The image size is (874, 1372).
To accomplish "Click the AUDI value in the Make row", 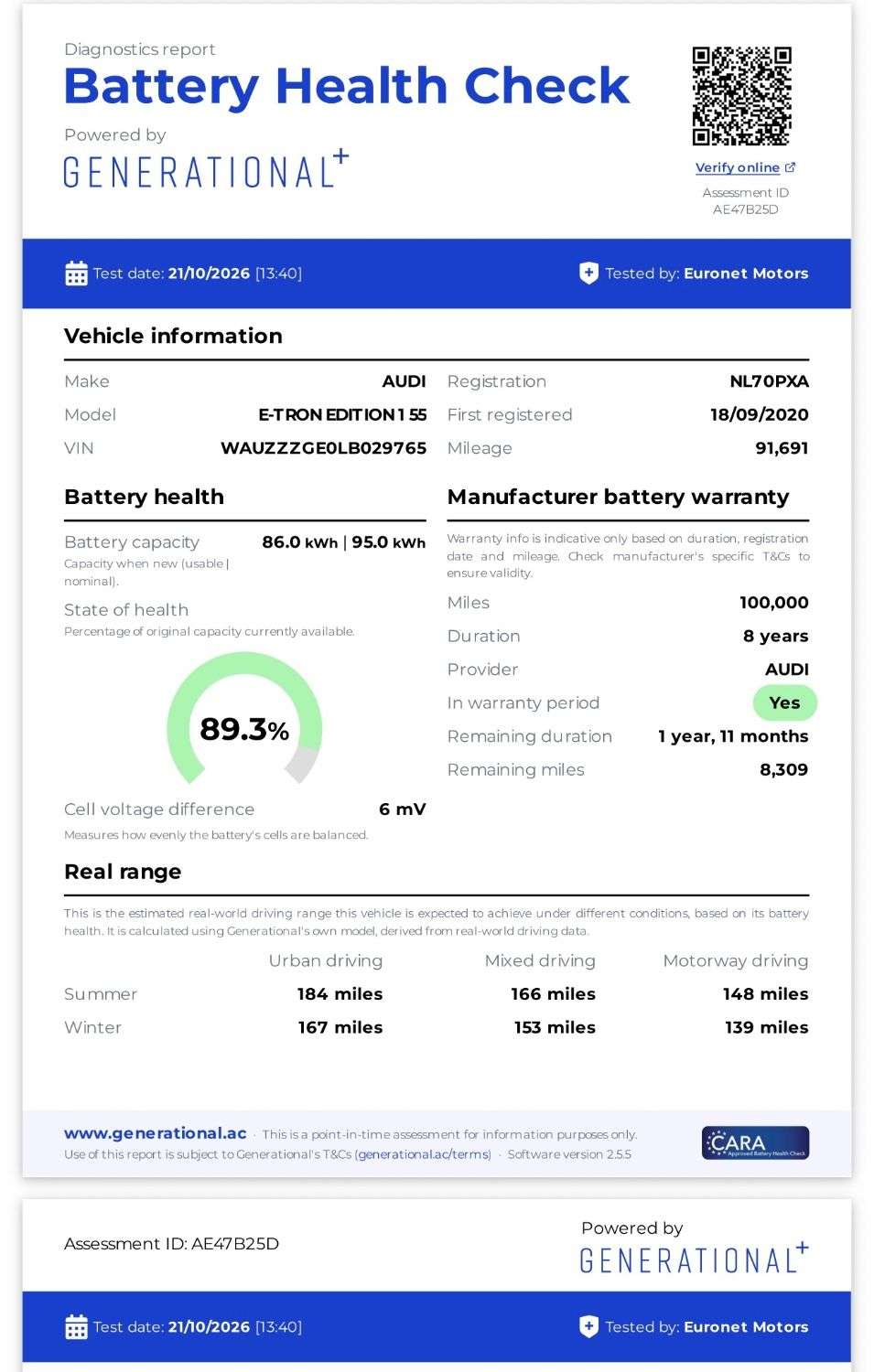I will point(405,381).
